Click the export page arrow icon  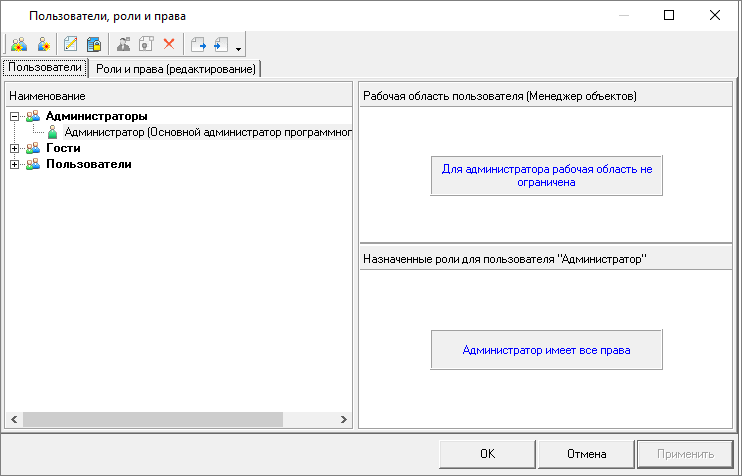(x=198, y=44)
